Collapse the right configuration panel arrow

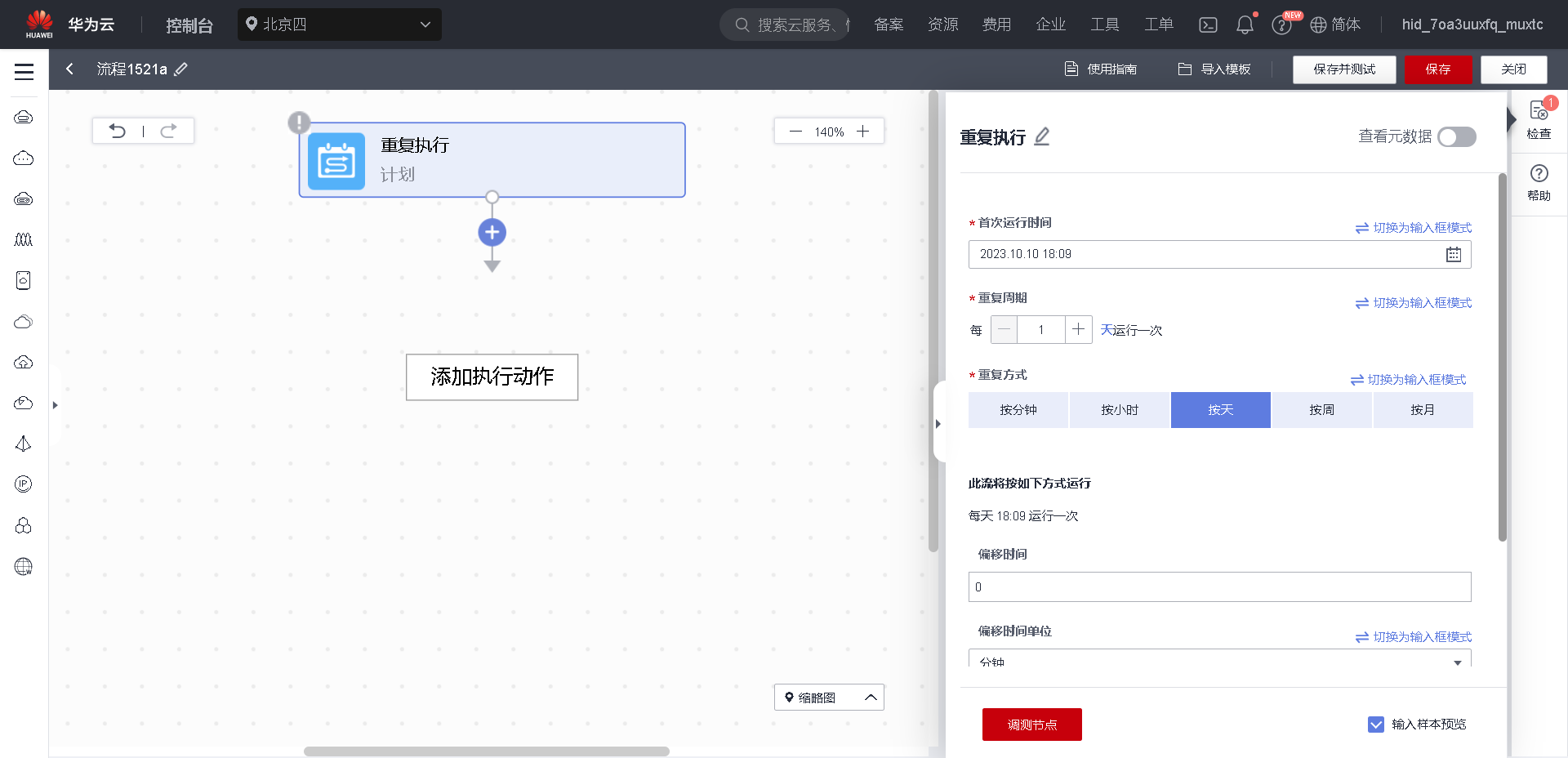click(938, 424)
